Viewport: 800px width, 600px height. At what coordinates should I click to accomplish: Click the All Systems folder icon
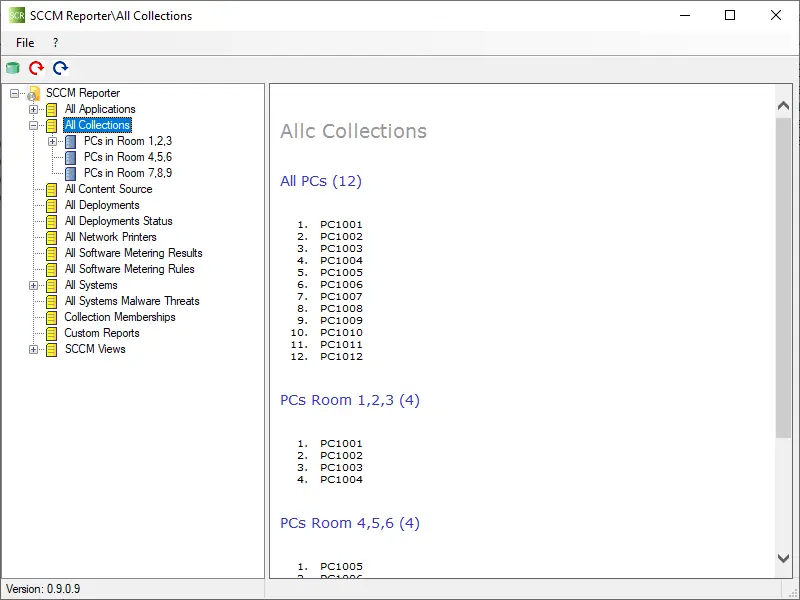click(x=52, y=286)
